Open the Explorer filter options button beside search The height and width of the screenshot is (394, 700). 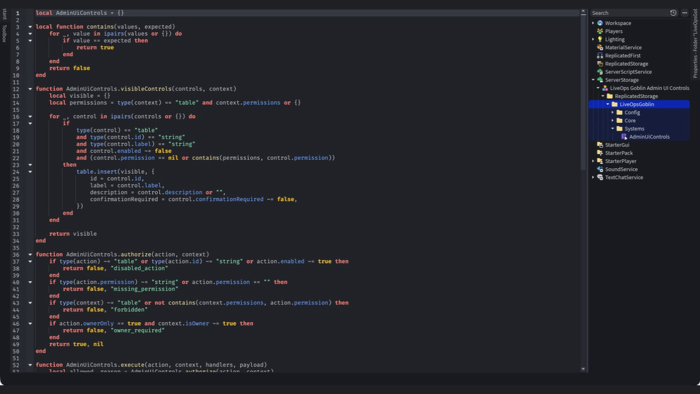684,13
